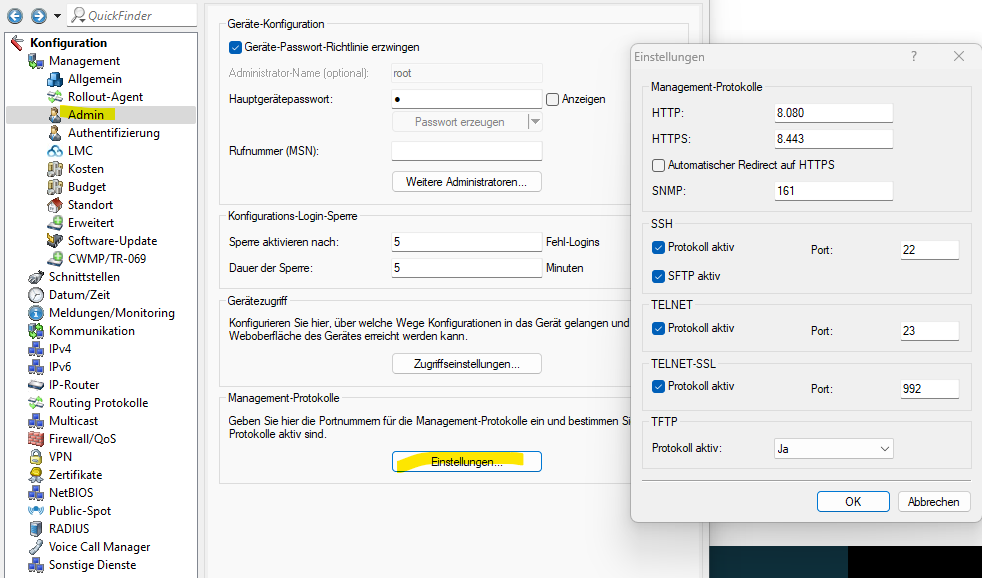Open TFTP Protokoll aktiv dropdown
Screen dimensions: 982x578
pos(834,448)
